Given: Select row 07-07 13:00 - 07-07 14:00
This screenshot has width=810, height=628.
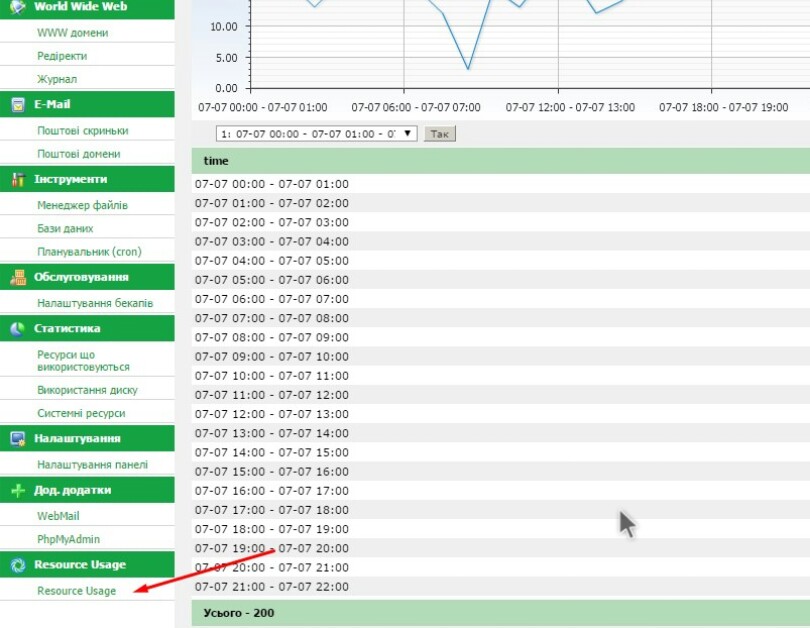Looking at the screenshot, I should click(501, 433).
